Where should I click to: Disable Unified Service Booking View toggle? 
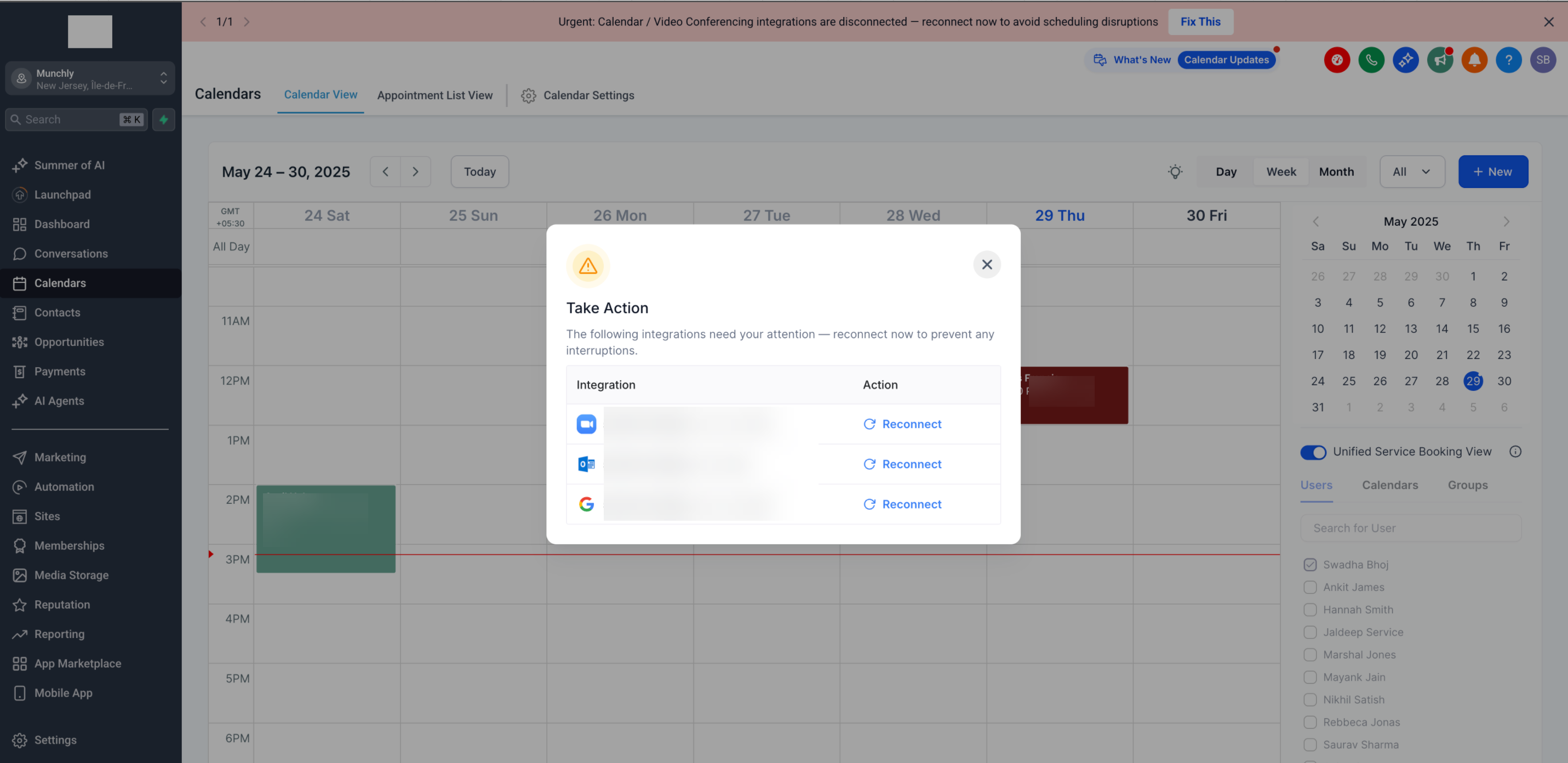tap(1313, 452)
